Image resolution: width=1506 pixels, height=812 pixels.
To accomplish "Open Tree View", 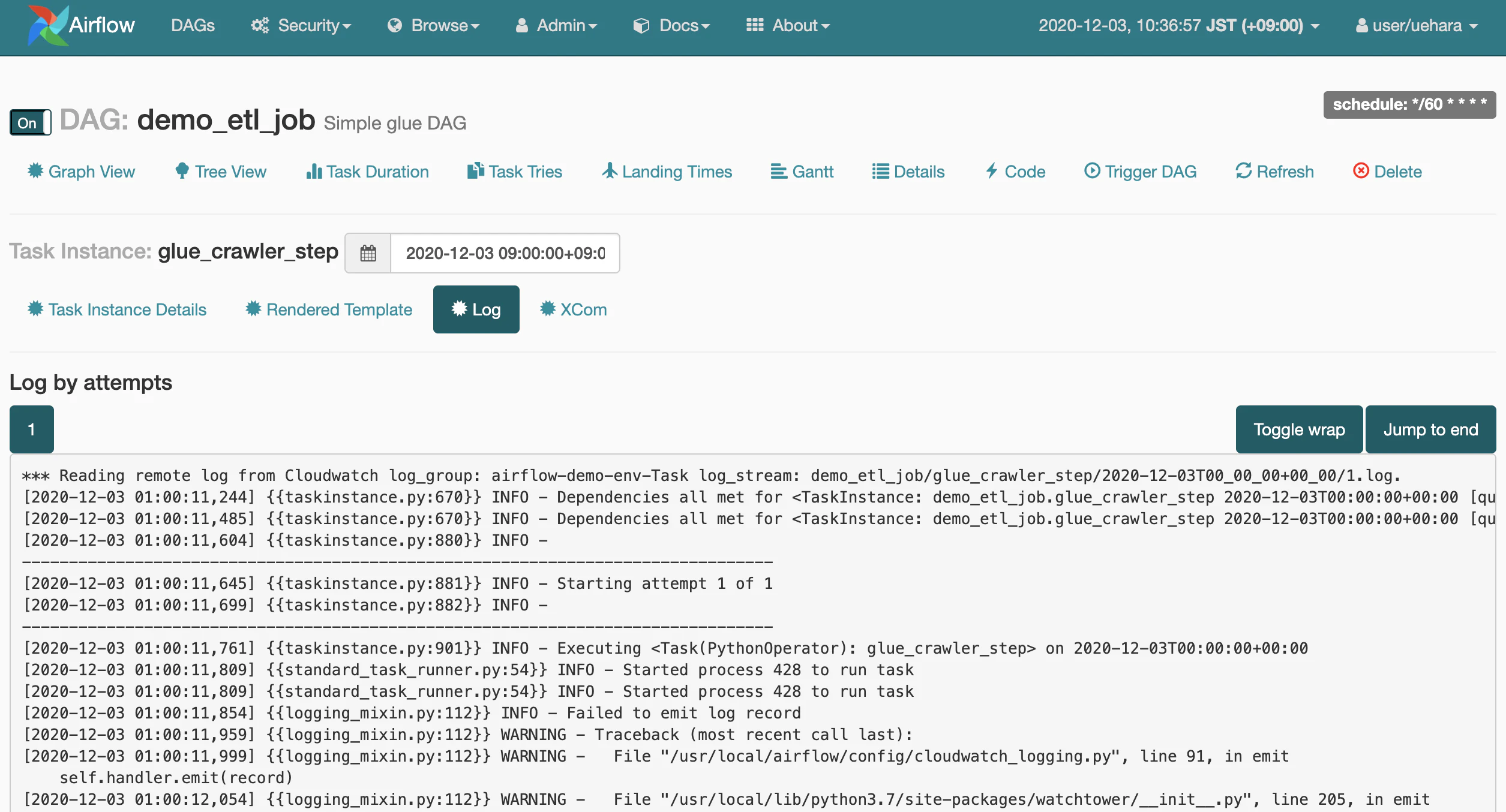I will [221, 172].
